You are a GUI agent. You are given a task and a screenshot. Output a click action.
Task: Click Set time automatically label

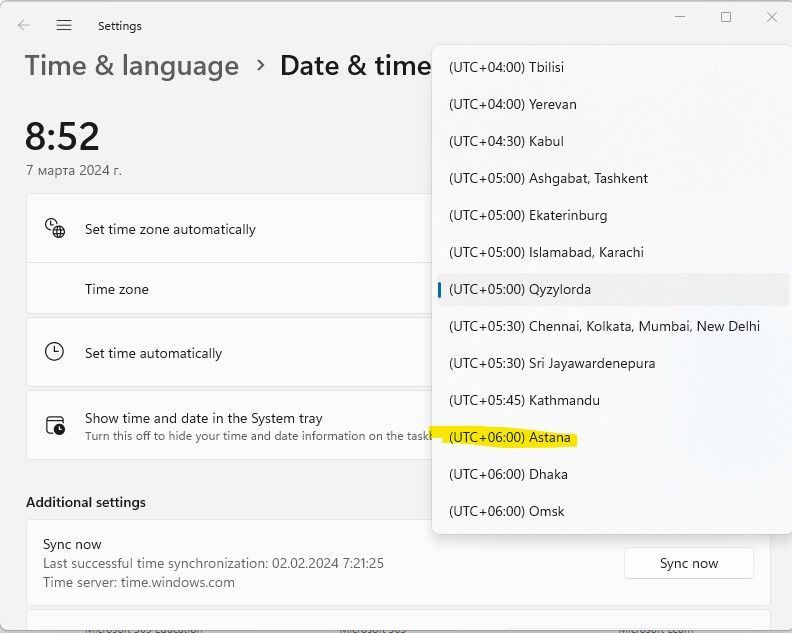(153, 353)
